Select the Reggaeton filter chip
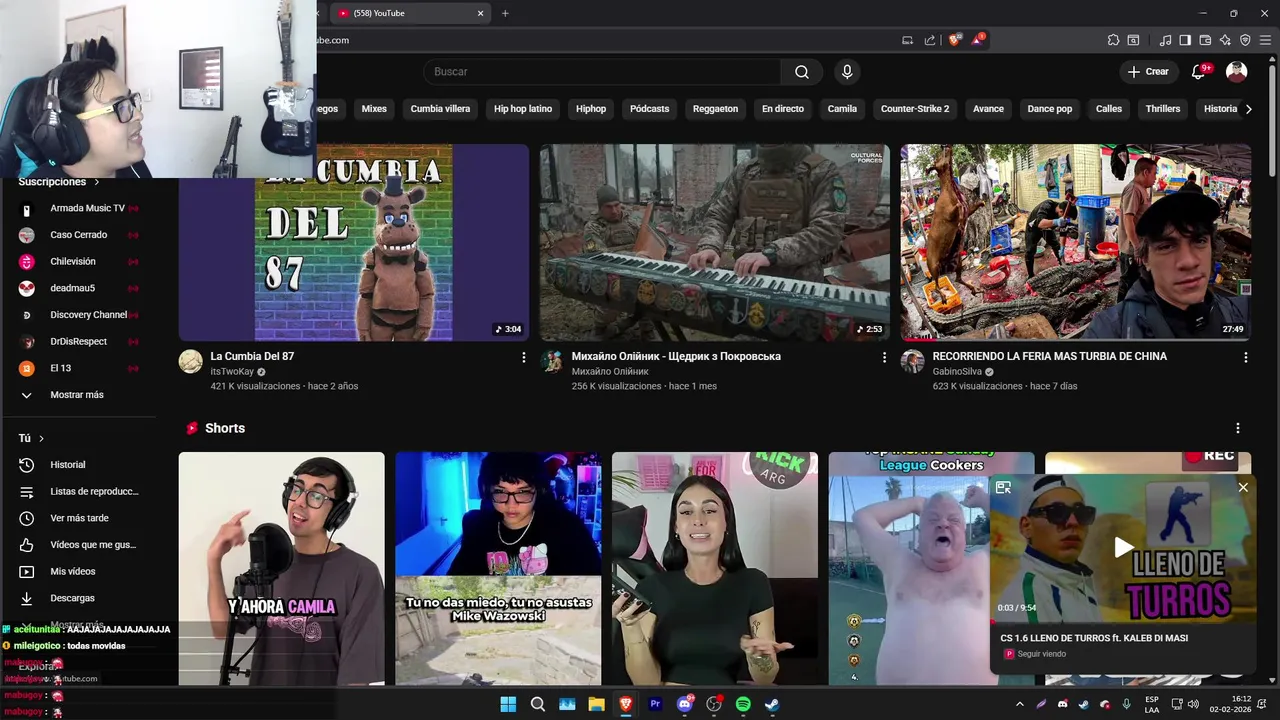The width and height of the screenshot is (1280, 720). [715, 109]
